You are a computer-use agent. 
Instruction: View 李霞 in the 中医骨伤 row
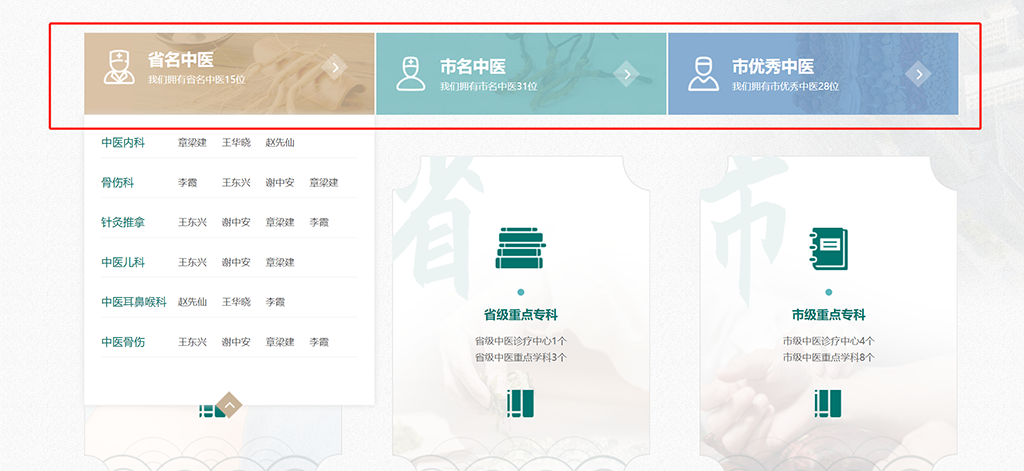click(319, 342)
